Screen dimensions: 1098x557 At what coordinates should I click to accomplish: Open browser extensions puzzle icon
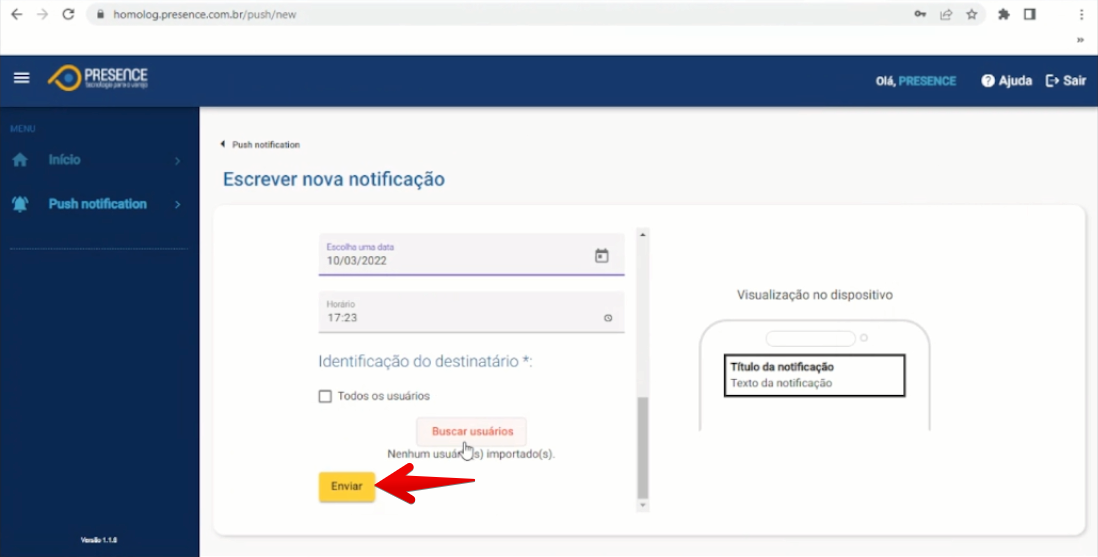pos(1003,14)
